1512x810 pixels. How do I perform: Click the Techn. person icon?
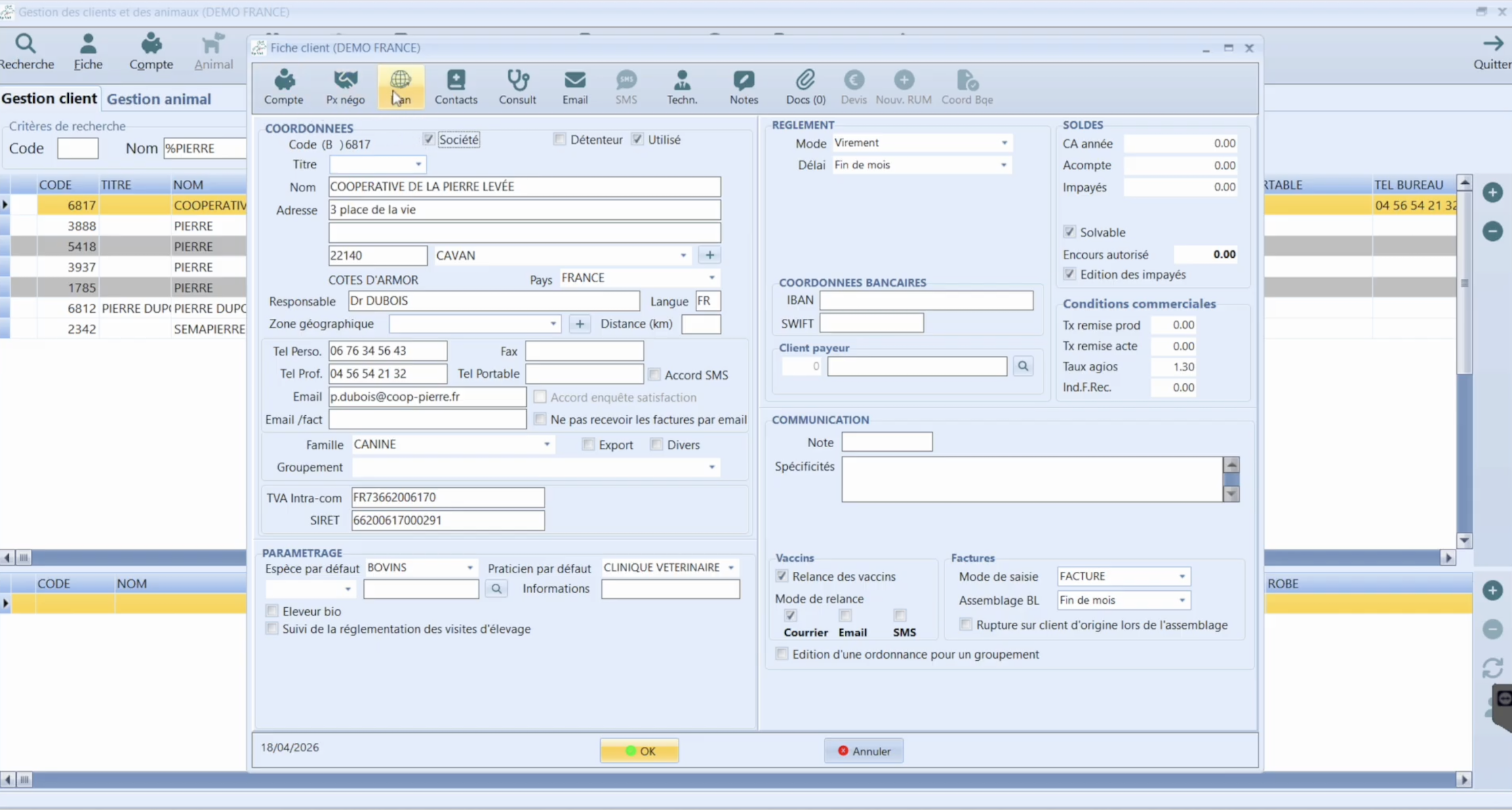(x=681, y=87)
